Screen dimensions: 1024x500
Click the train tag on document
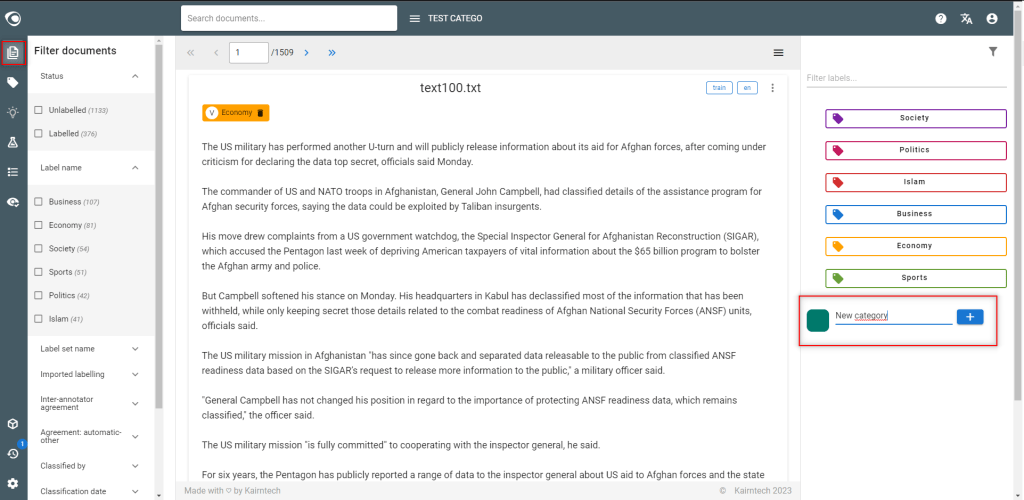(718, 87)
